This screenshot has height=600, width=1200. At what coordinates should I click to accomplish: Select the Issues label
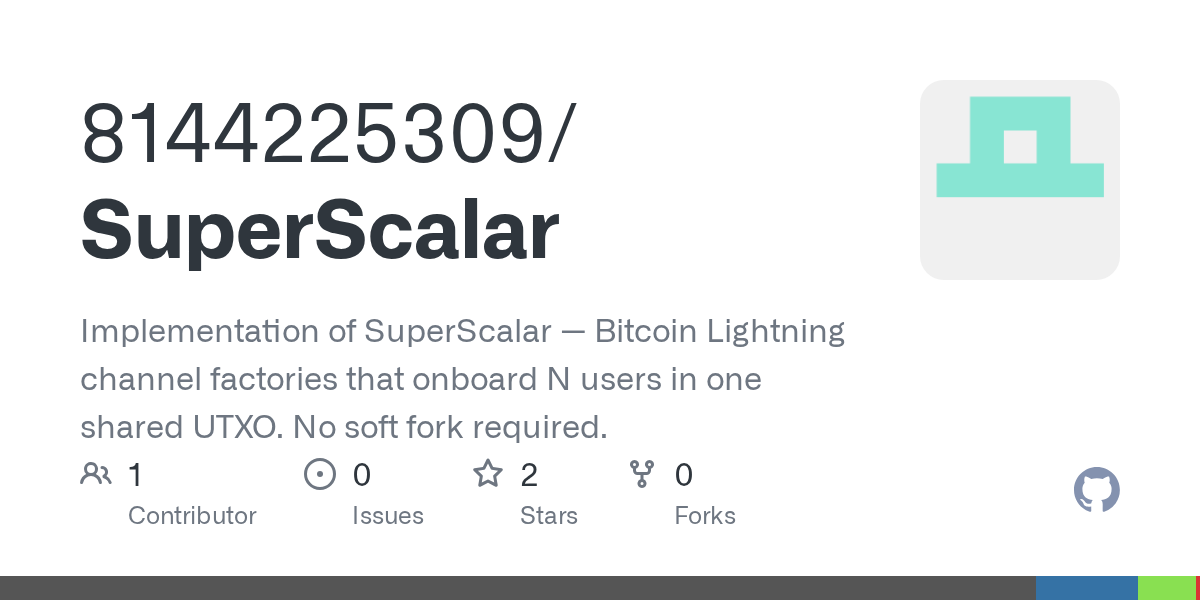pyautogui.click(x=388, y=516)
